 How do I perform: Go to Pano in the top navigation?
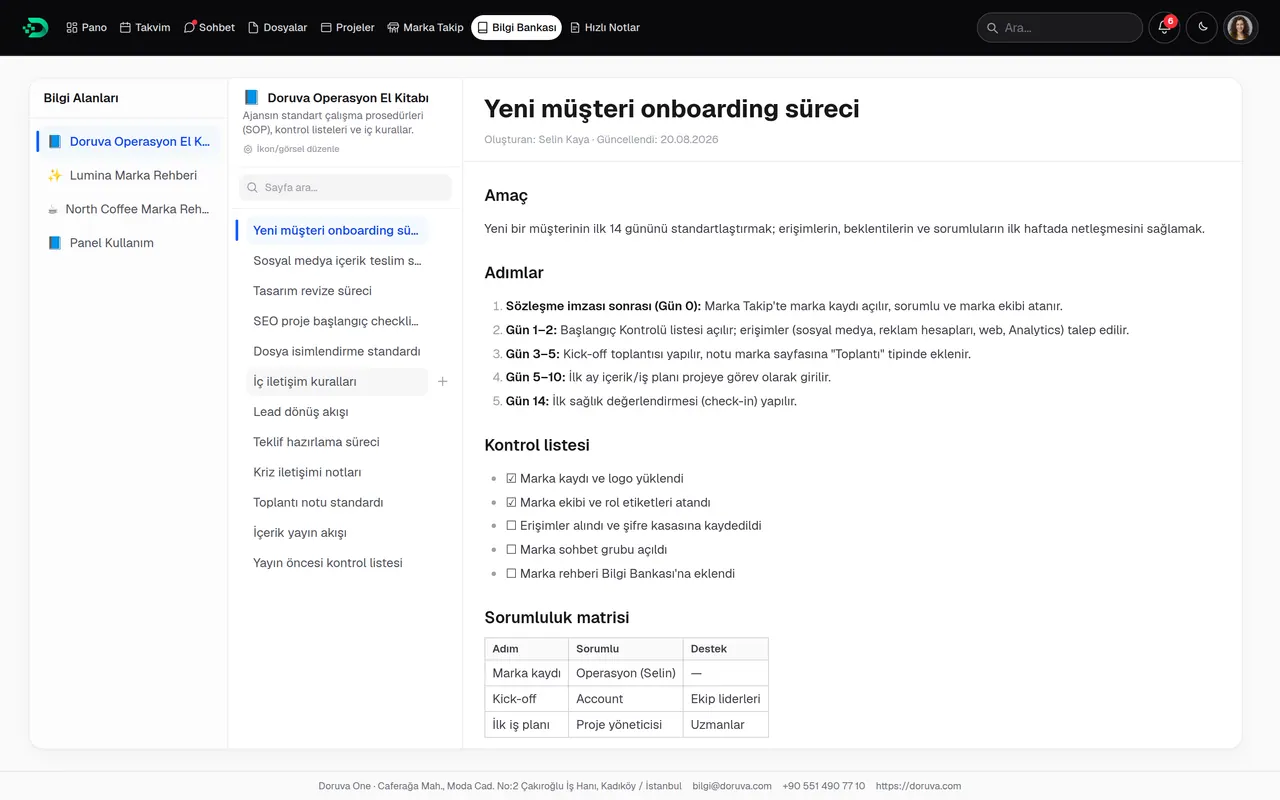click(87, 28)
